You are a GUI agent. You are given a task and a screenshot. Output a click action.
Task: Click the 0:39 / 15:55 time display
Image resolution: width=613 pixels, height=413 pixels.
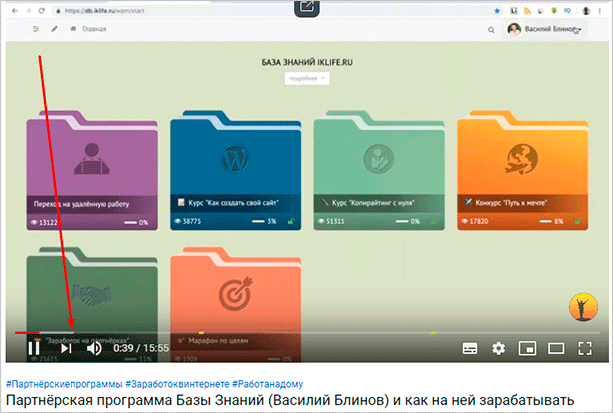coord(141,348)
